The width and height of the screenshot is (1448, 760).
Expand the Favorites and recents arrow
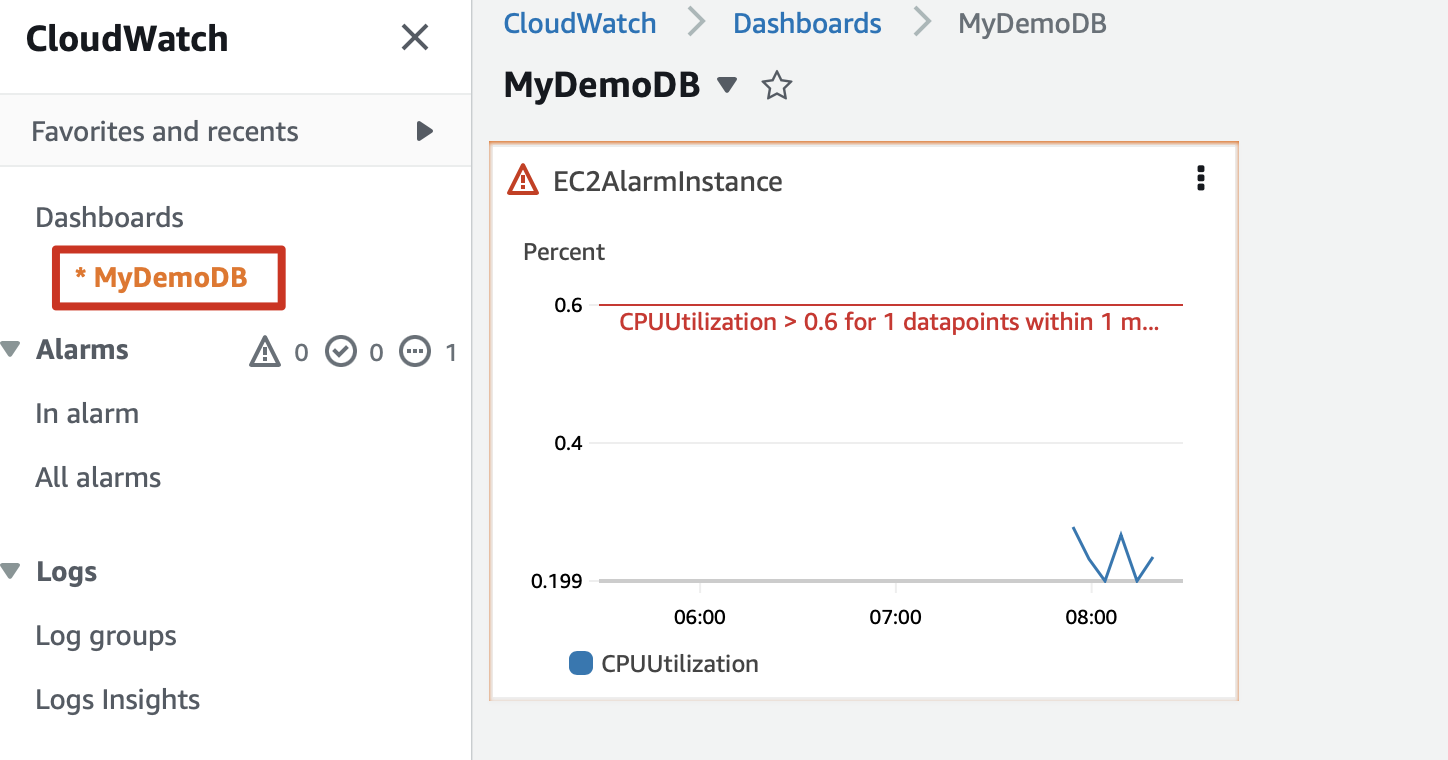point(425,131)
